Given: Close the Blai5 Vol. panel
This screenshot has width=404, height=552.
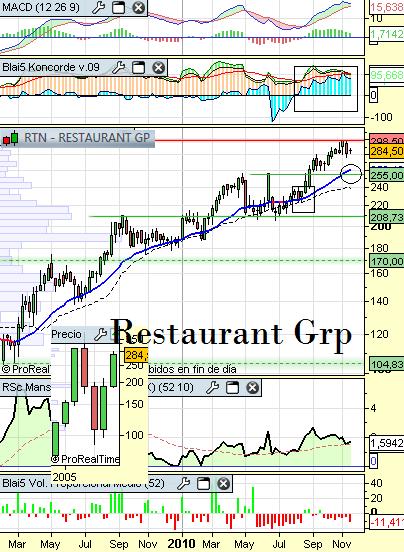Looking at the screenshot, I should point(223,484).
